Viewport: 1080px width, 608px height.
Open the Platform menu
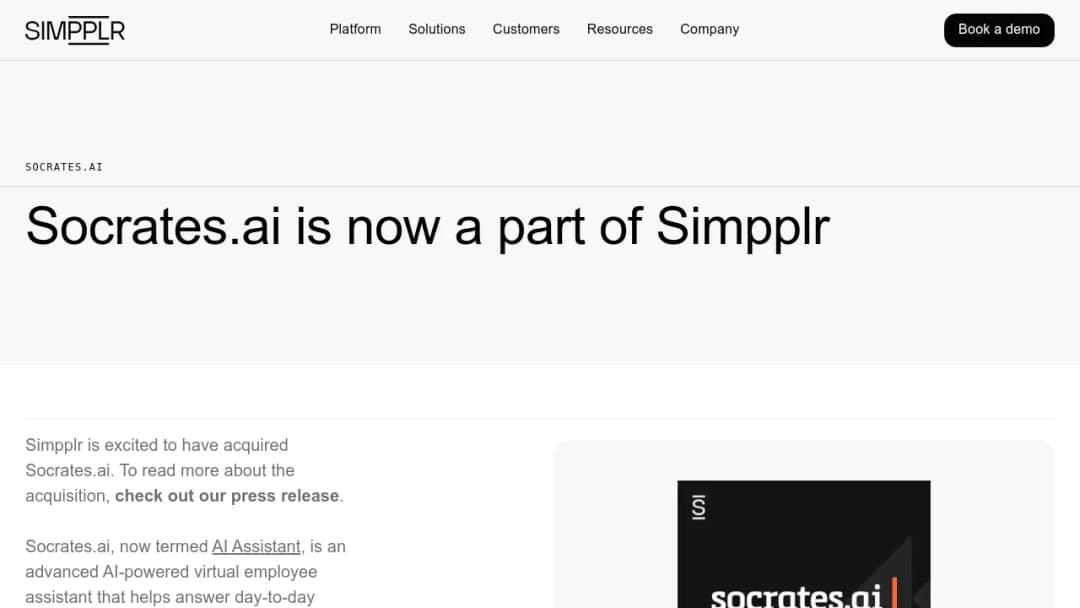tap(355, 30)
